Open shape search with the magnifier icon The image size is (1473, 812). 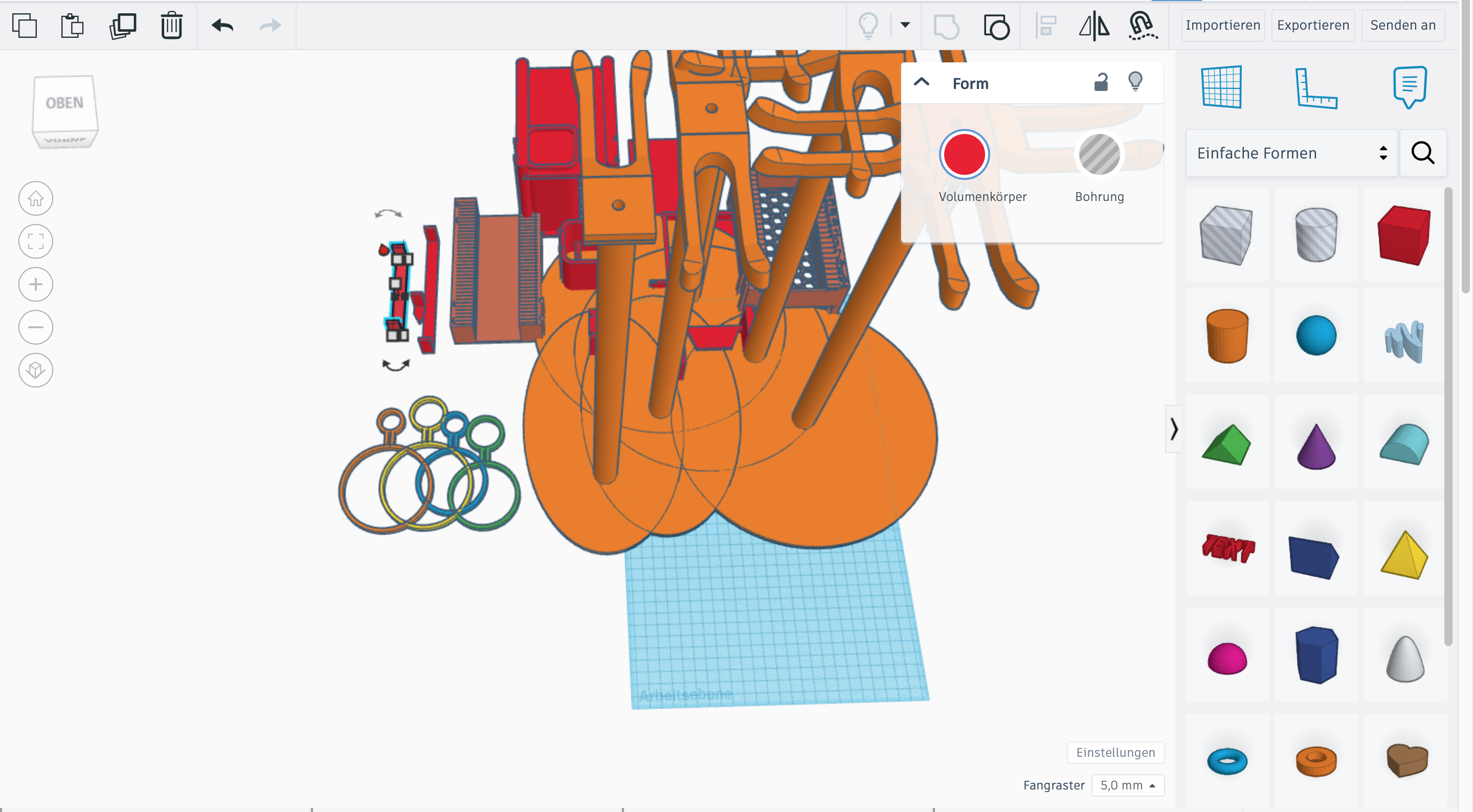click(x=1423, y=153)
